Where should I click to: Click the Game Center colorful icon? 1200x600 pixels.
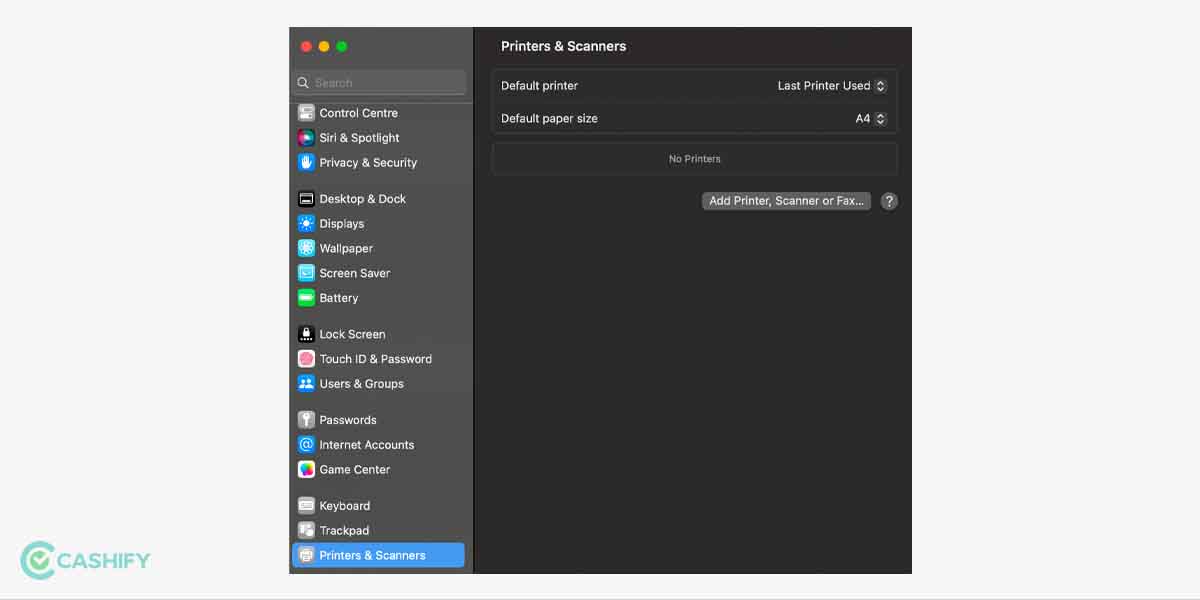pyautogui.click(x=306, y=469)
